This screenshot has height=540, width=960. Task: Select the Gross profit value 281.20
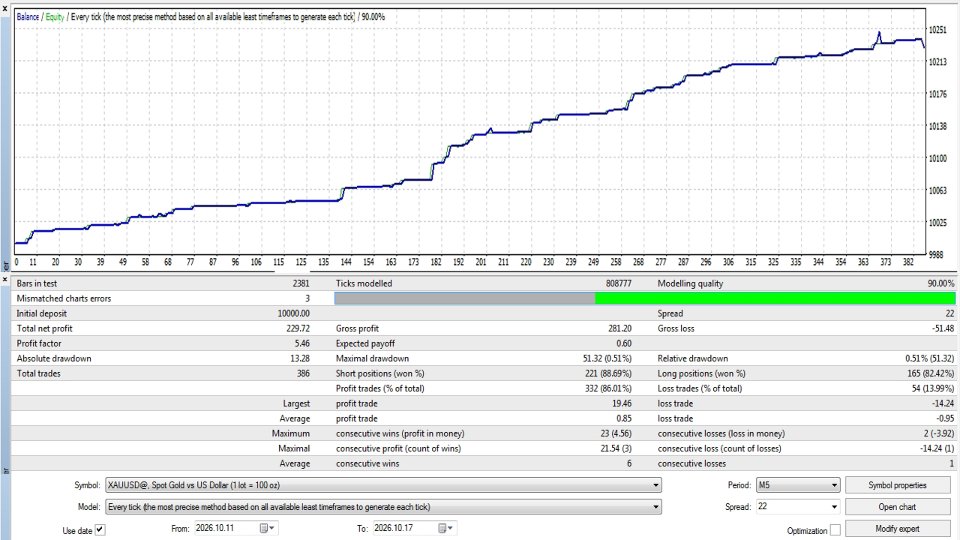(620, 328)
